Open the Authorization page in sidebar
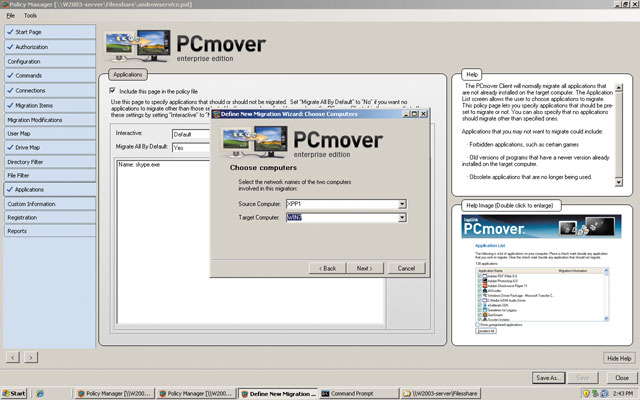Viewport: 640px width, 400px height. click(x=50, y=47)
